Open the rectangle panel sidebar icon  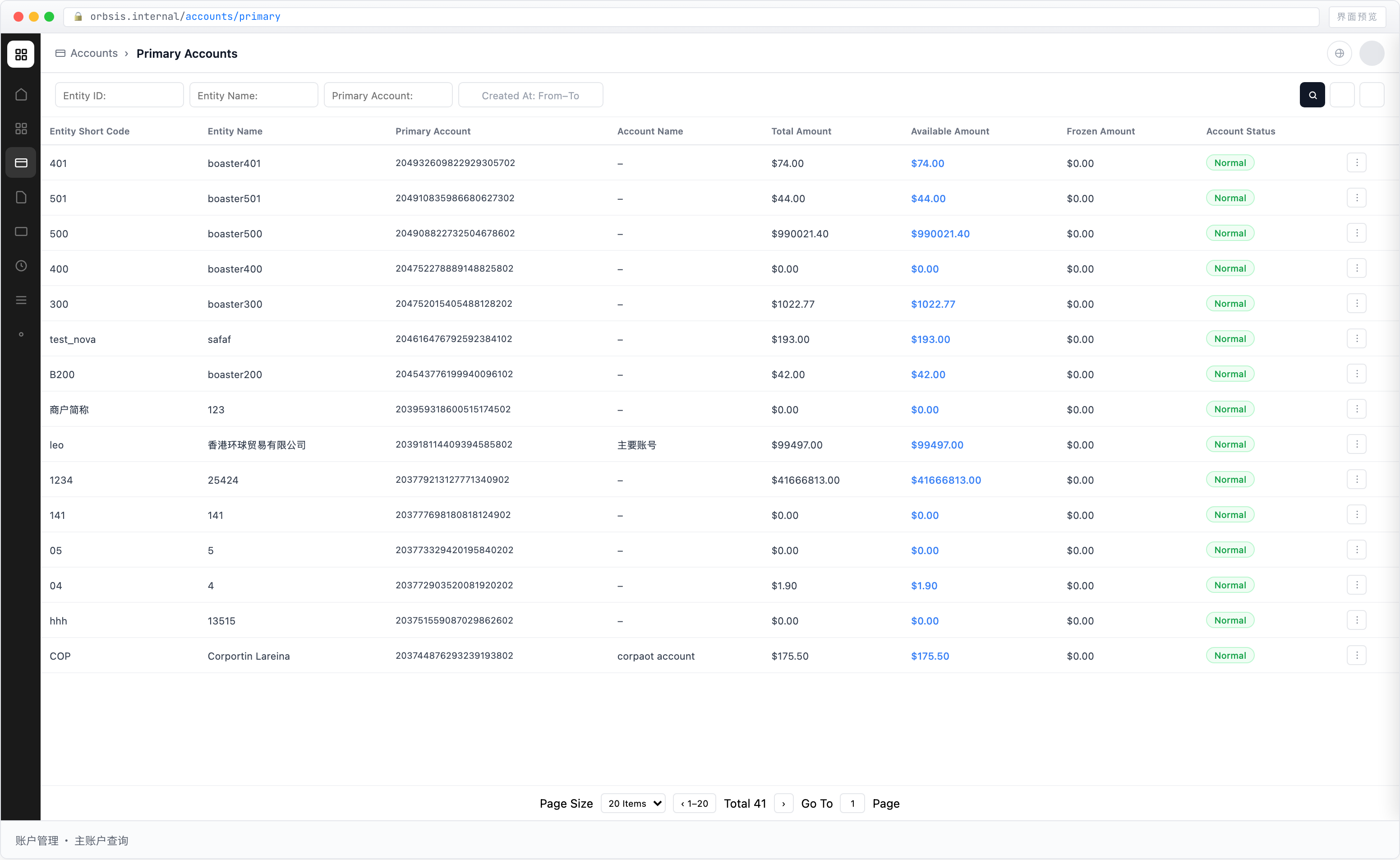tap(21, 231)
